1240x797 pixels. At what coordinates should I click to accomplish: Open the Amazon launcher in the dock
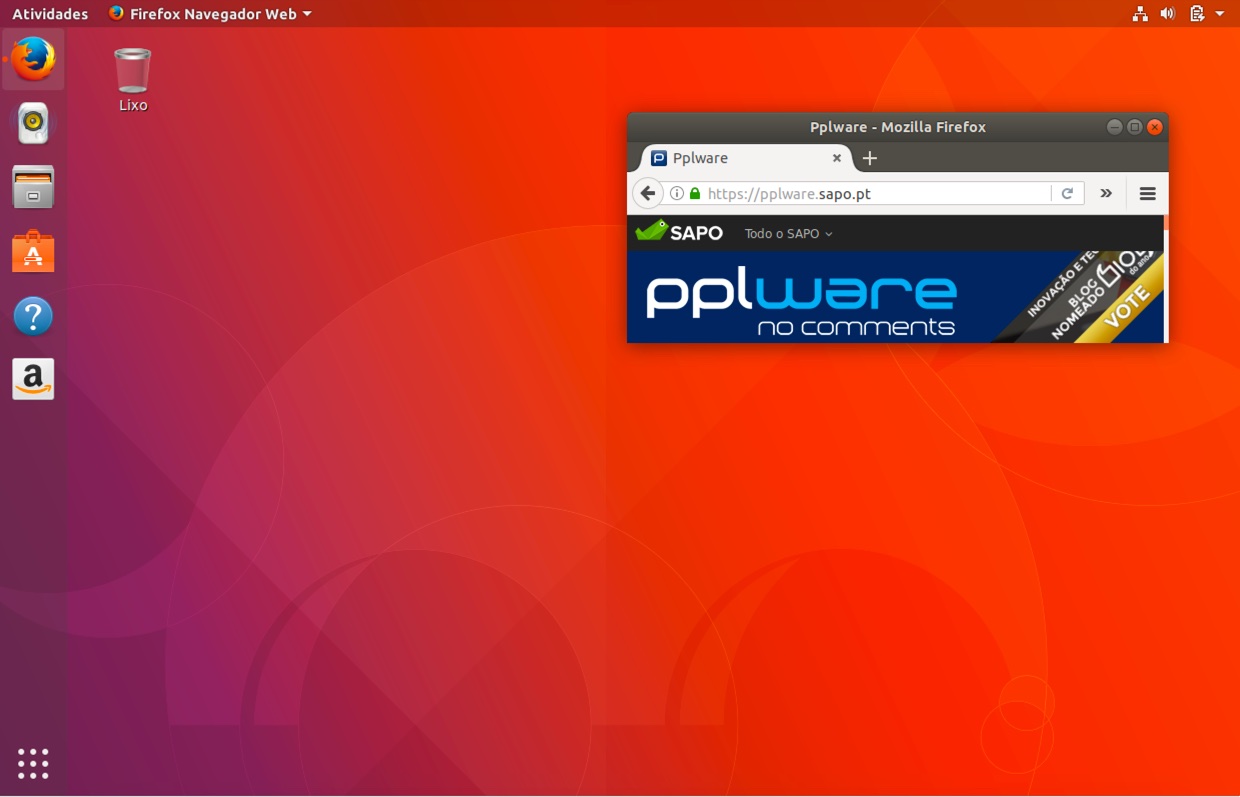pyautogui.click(x=33, y=379)
